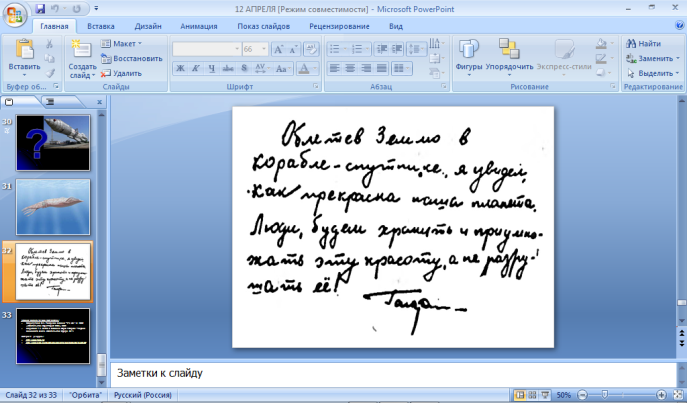Viewport: 687px width, 403px height.
Task: Redo the action in the Quick Access Toolbar
Action: click(77, 9)
